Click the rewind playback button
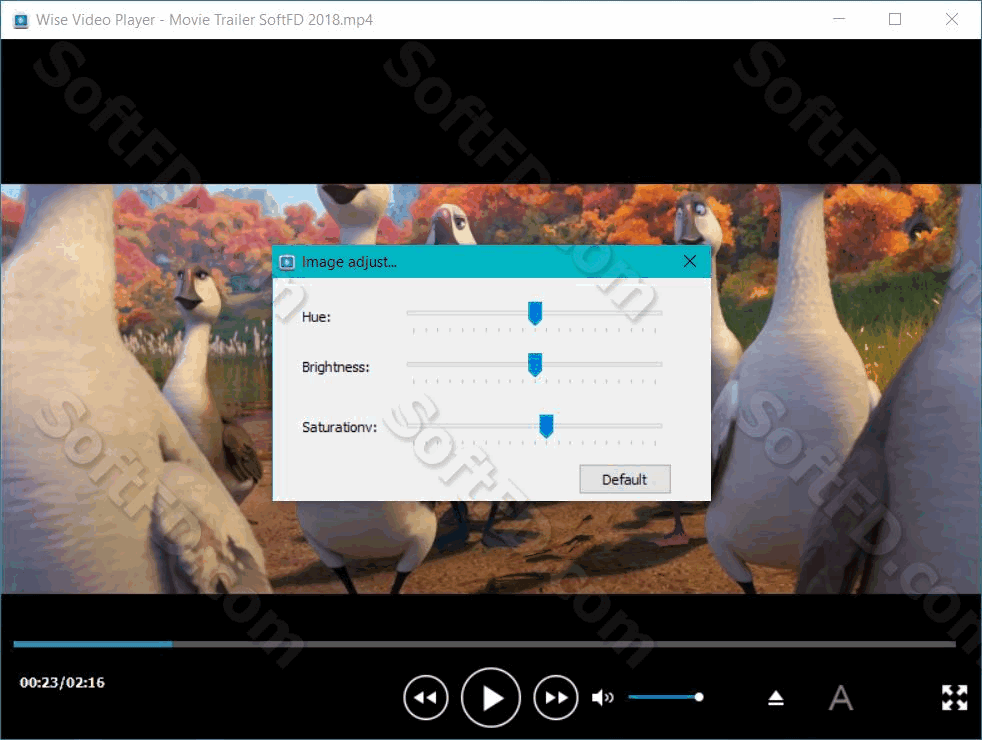Image resolution: width=982 pixels, height=740 pixels. (426, 697)
